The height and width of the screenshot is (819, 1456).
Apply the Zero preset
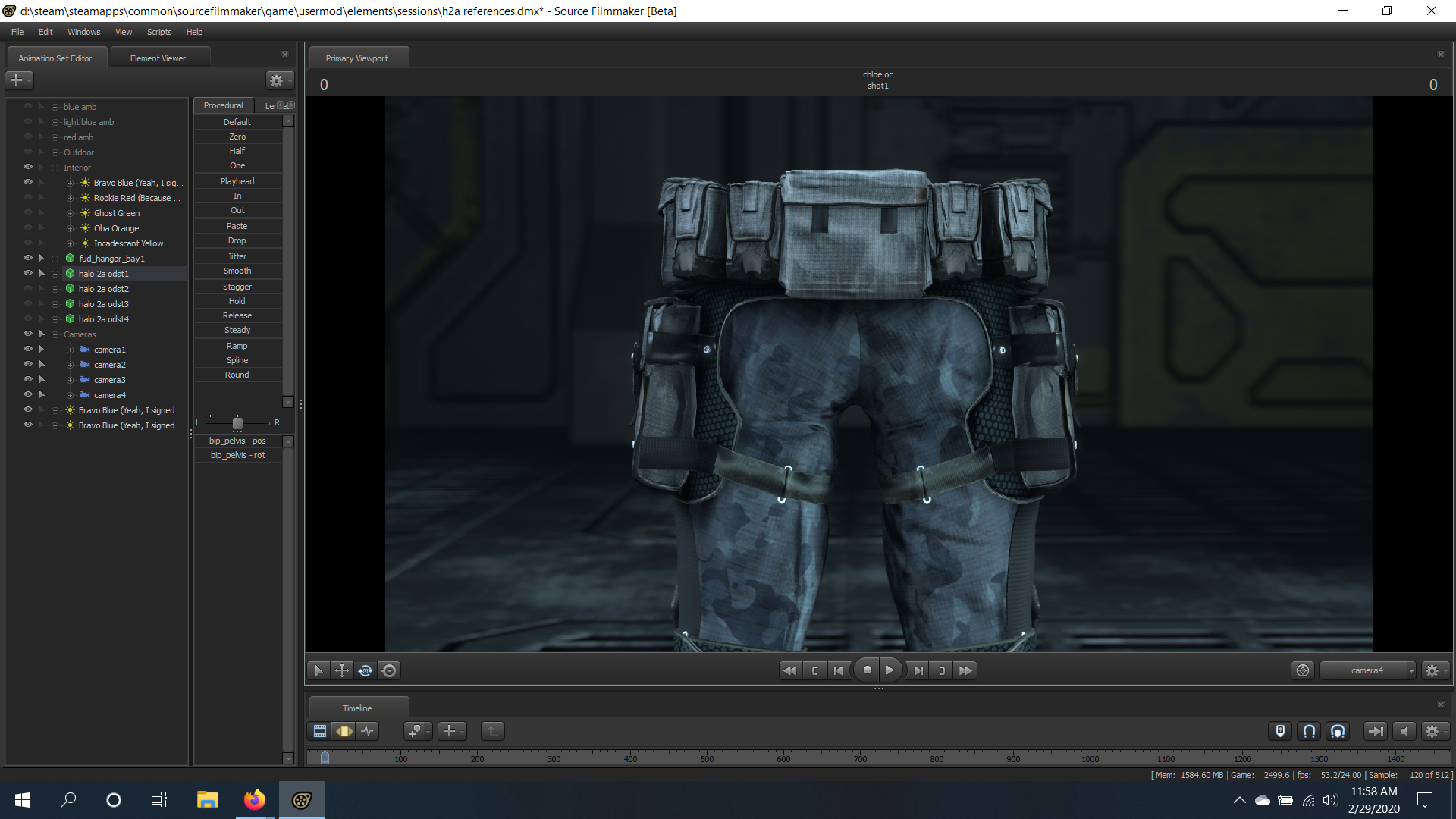click(x=237, y=136)
